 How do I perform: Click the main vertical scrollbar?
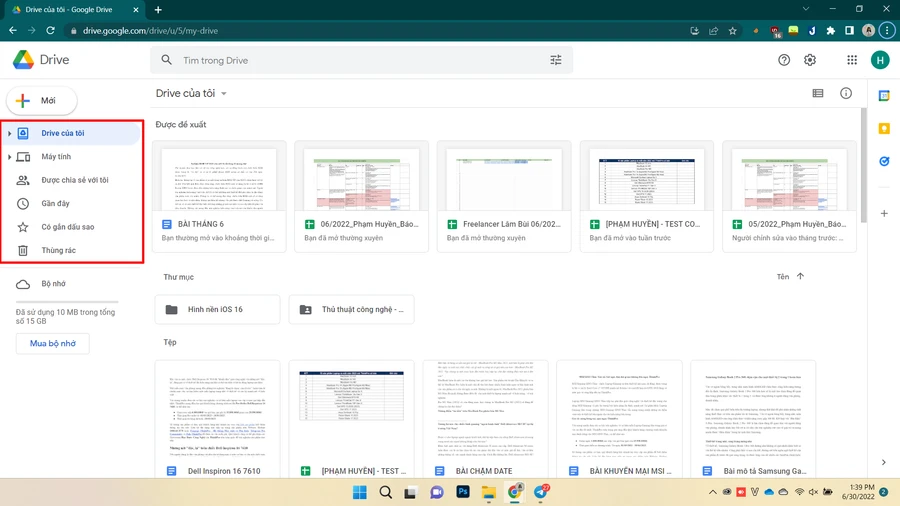tap(863, 166)
